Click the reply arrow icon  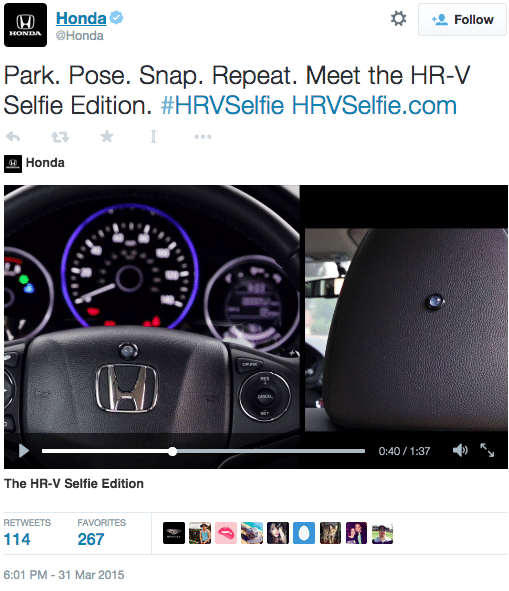[x=13, y=136]
